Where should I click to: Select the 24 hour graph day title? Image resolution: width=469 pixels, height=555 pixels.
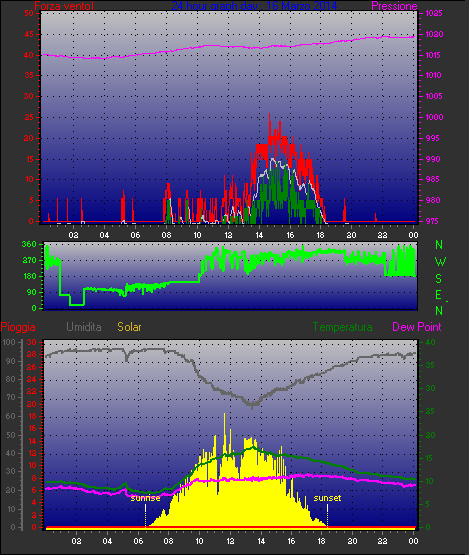coord(254,6)
